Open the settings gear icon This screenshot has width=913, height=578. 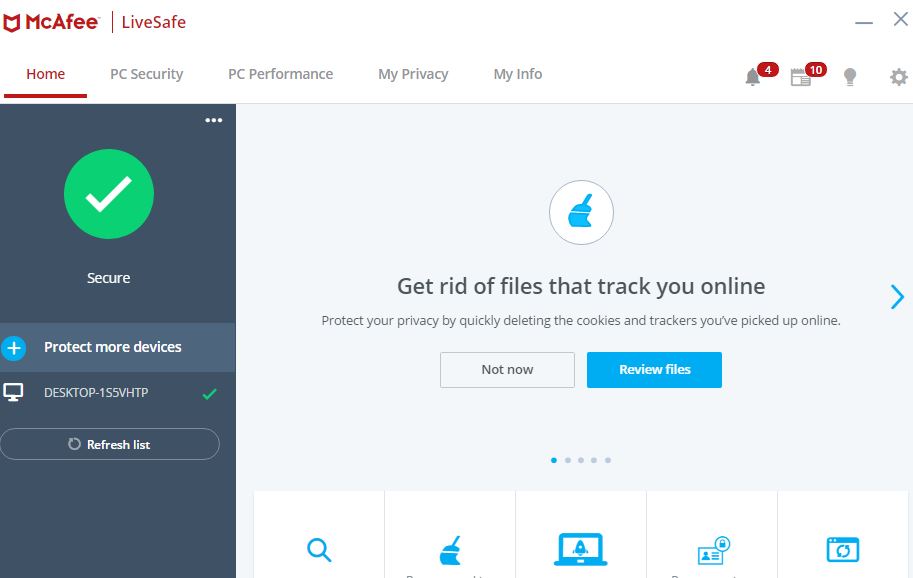tap(898, 77)
